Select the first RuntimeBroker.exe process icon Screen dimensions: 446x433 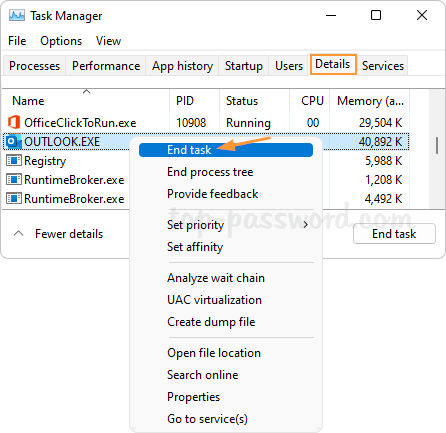point(14,180)
